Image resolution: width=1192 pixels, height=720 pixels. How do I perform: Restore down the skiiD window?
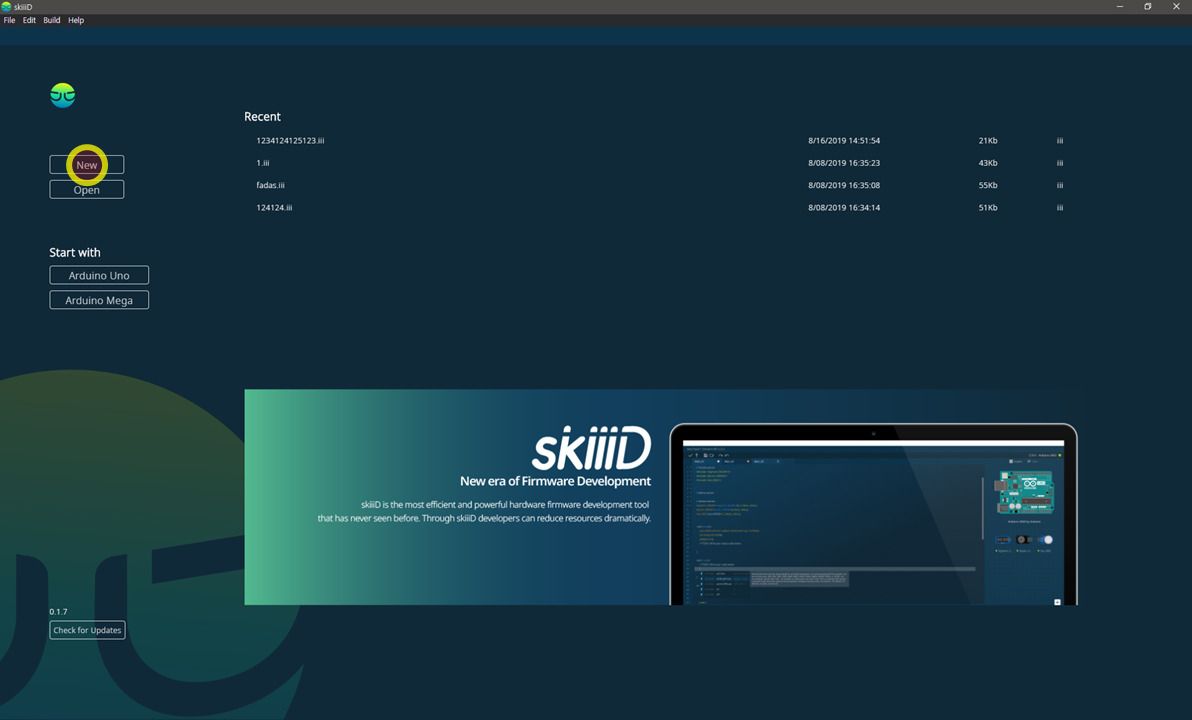click(x=1147, y=6)
